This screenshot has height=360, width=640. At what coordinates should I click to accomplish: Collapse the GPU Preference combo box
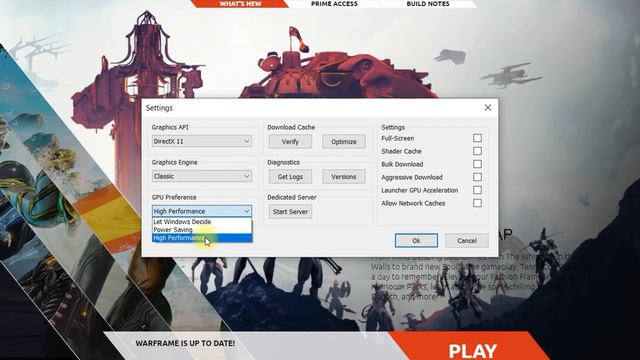point(202,211)
